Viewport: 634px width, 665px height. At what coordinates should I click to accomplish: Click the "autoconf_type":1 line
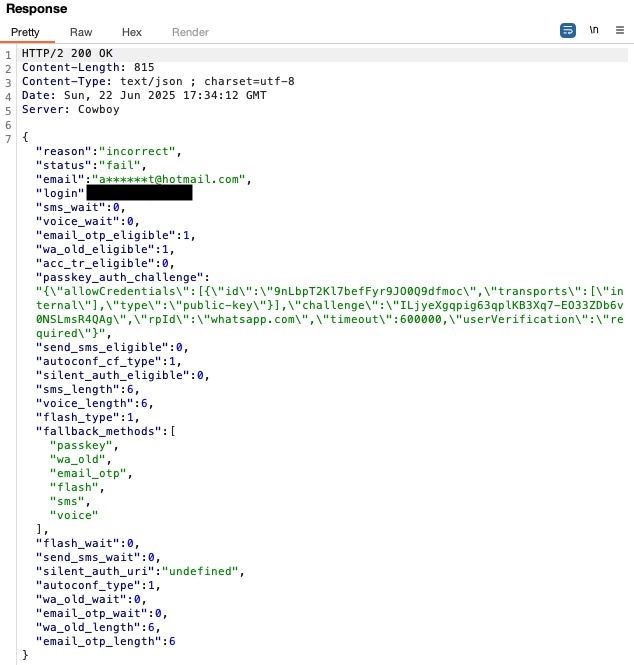pos(98,585)
